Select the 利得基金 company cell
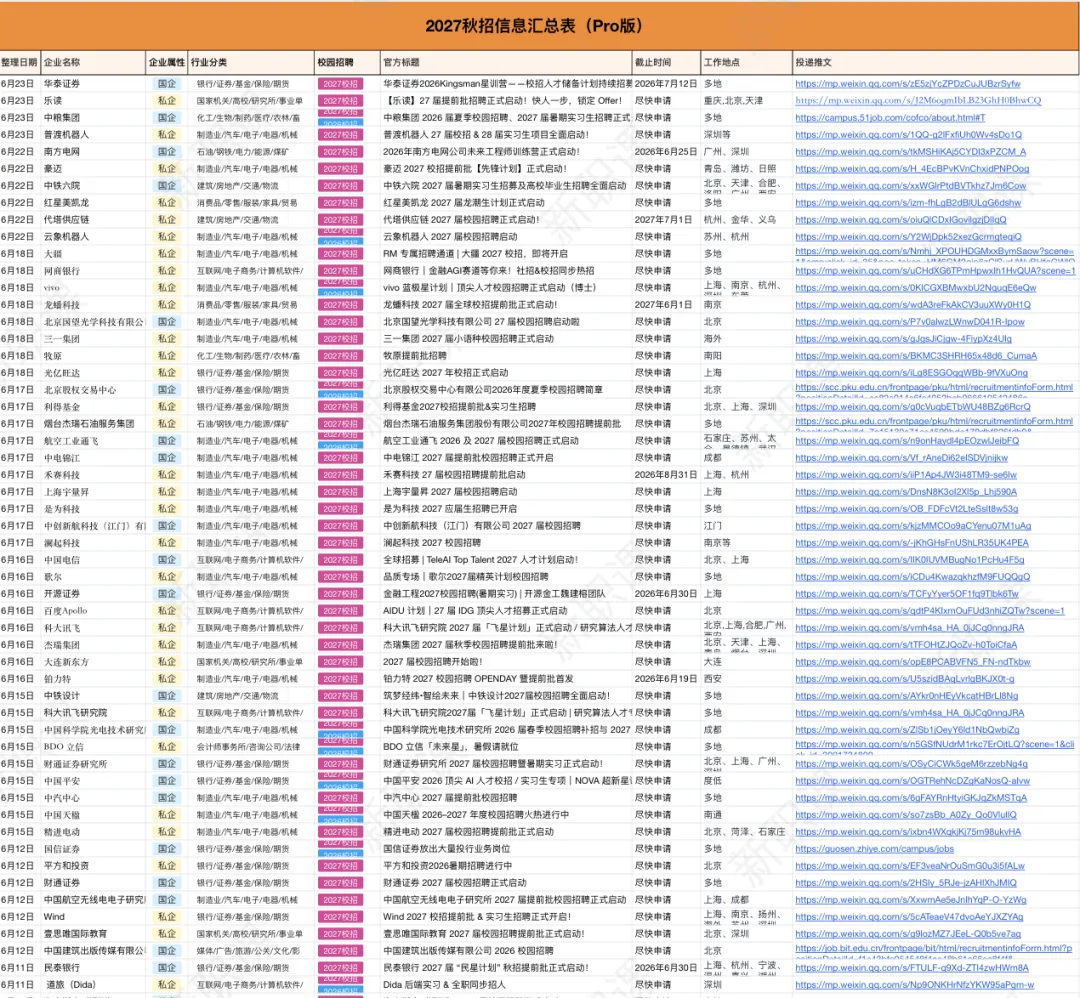The image size is (1080, 998). 62,407
